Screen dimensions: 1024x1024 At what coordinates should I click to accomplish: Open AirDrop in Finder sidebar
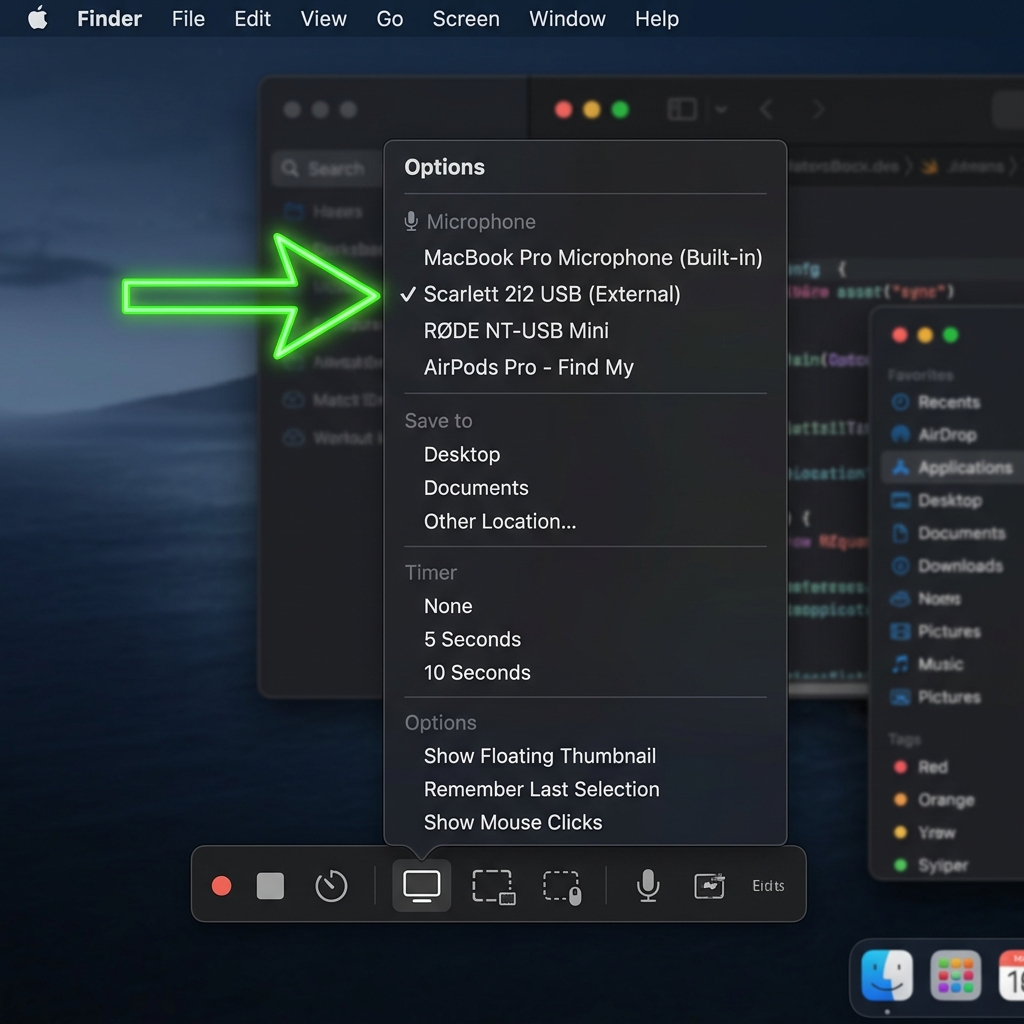click(x=947, y=434)
